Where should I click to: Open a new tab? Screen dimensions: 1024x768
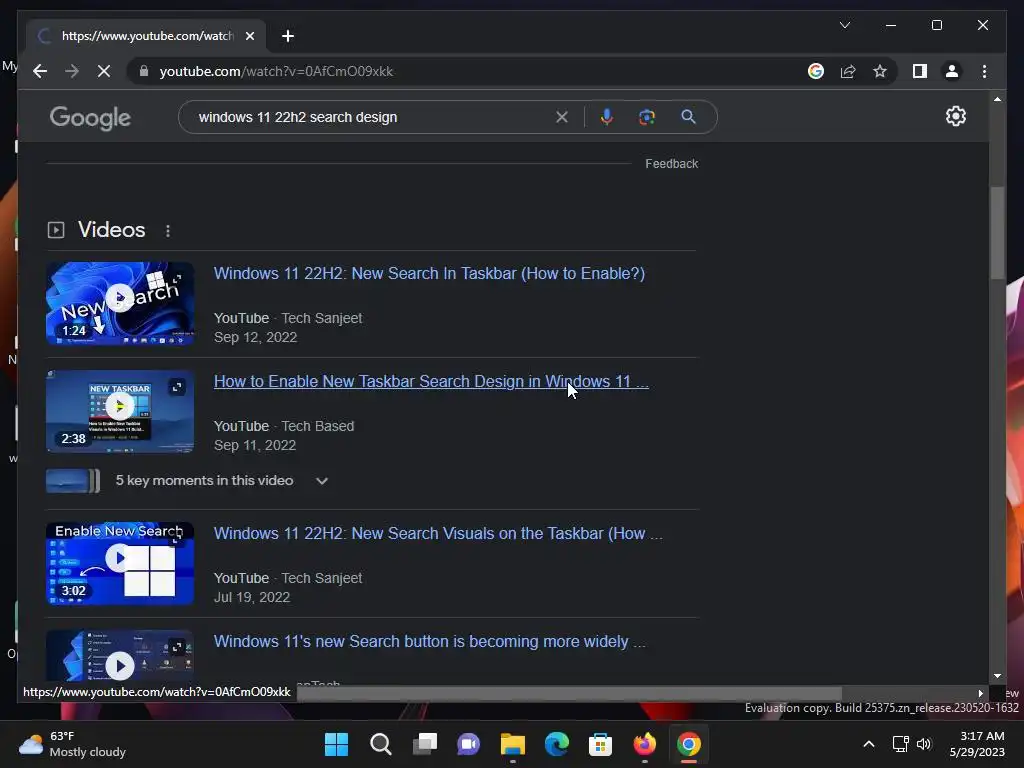tap(287, 36)
